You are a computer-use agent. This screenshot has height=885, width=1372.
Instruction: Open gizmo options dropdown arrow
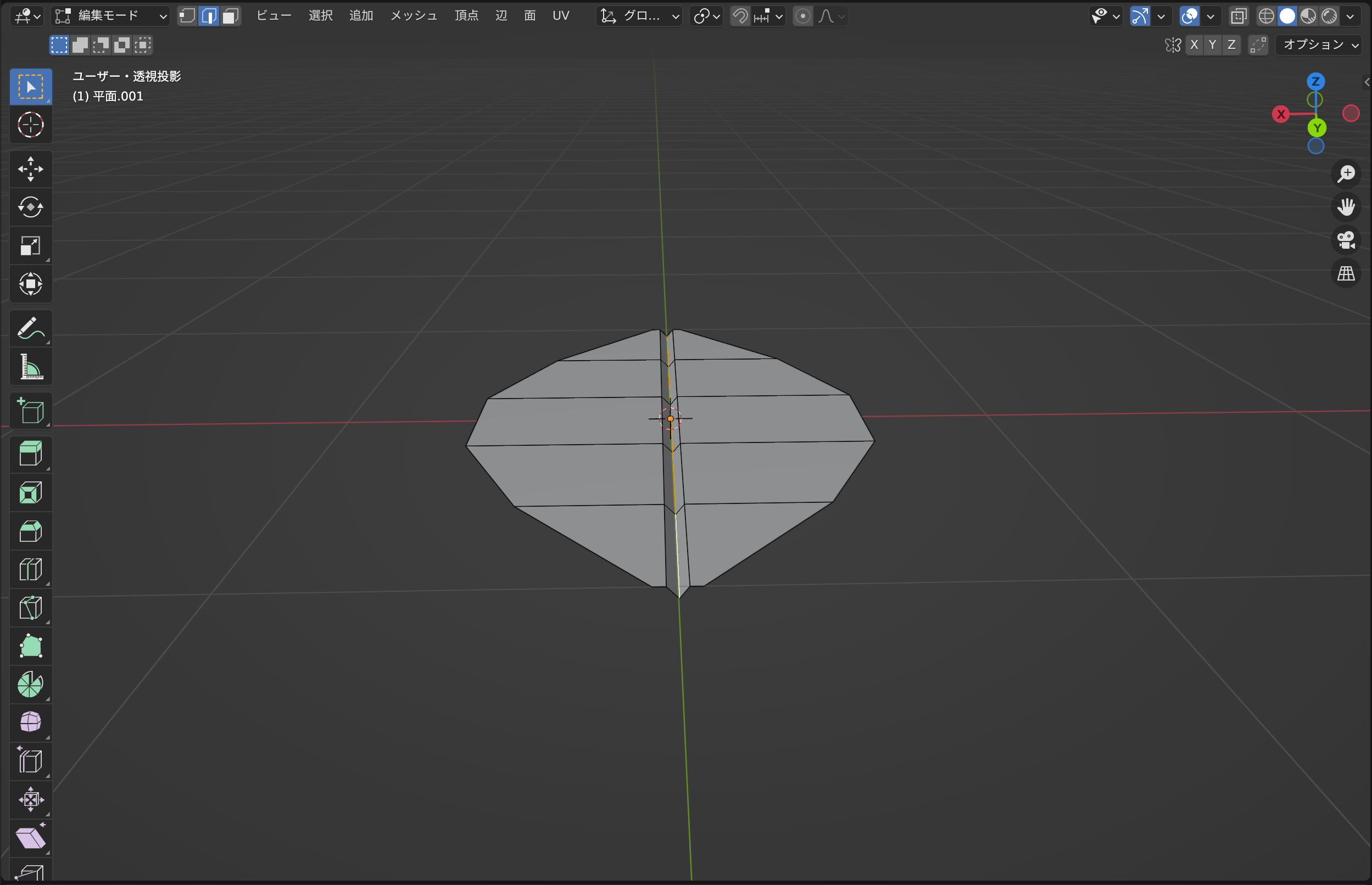[x=1161, y=16]
